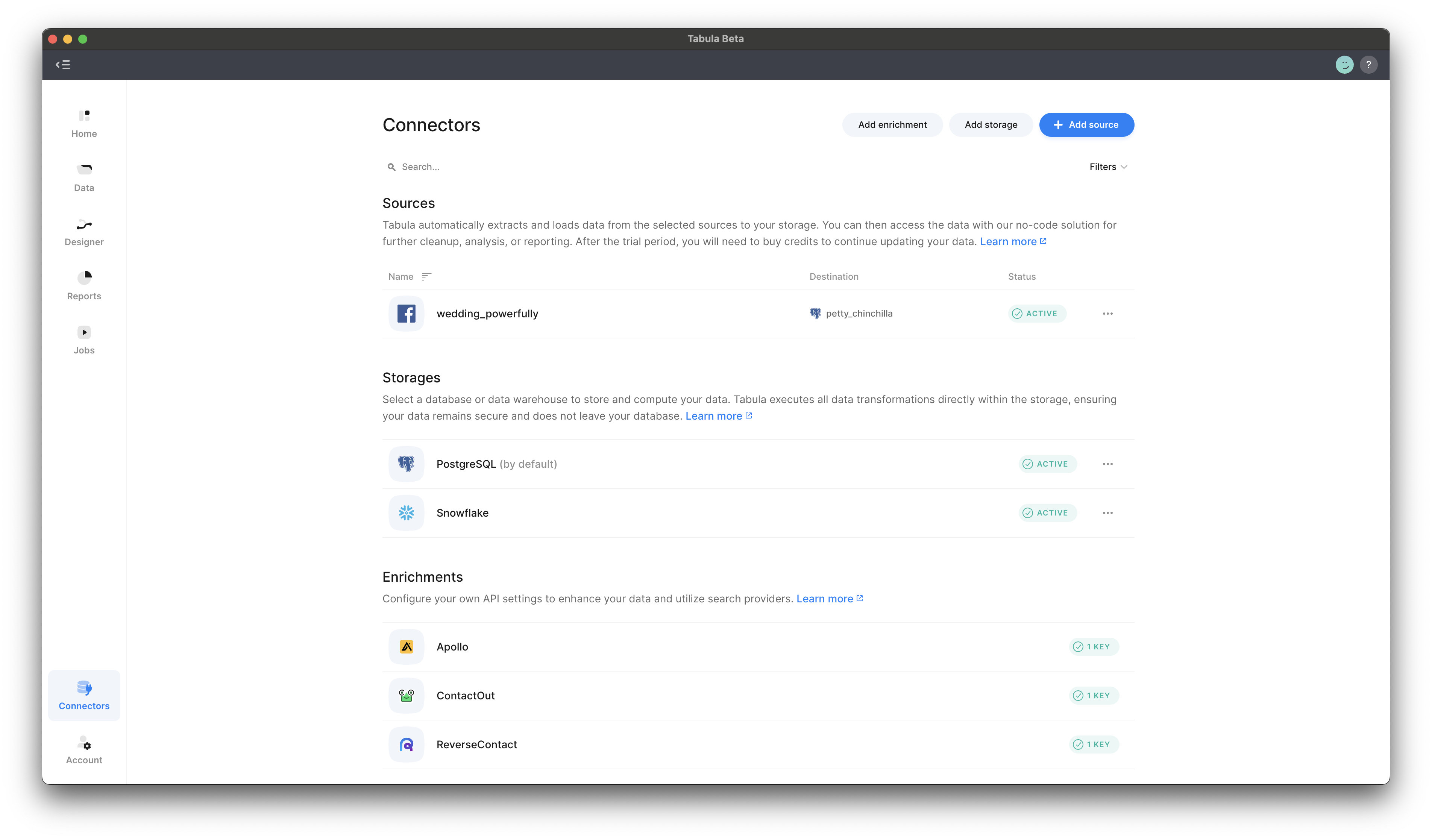Click the Facebook icon for wedding_powerfully
1432x840 pixels.
coord(406,314)
